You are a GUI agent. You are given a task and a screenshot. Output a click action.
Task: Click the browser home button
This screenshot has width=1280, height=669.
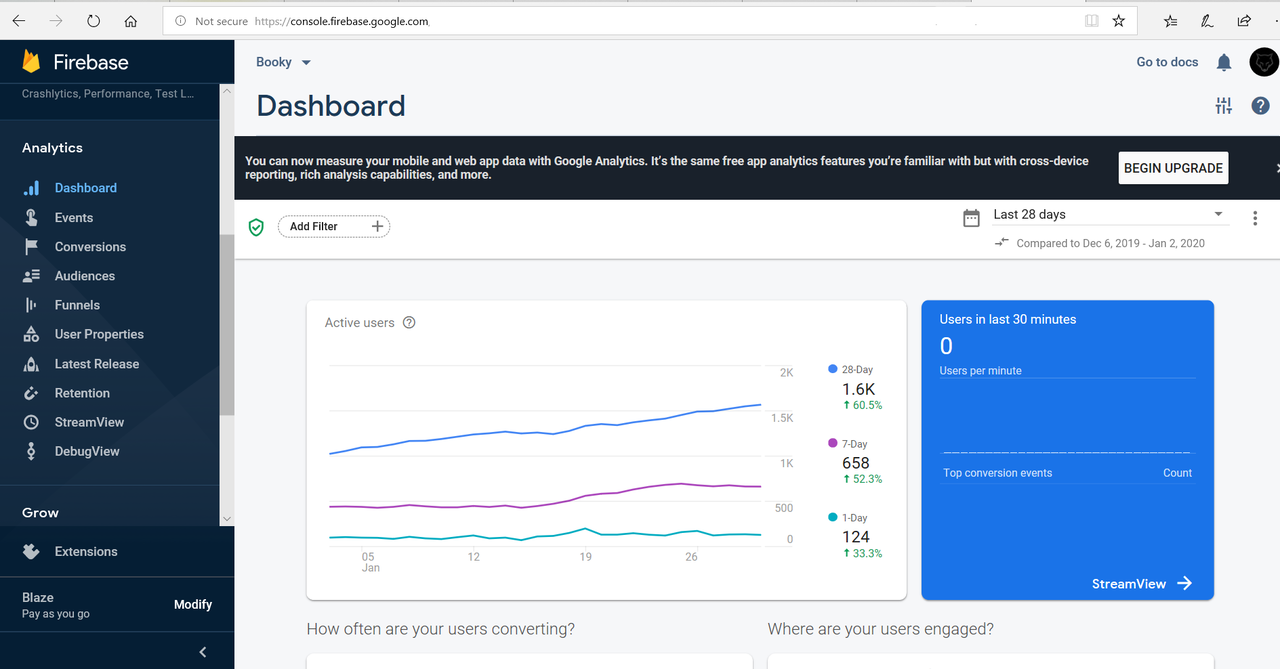click(x=131, y=20)
